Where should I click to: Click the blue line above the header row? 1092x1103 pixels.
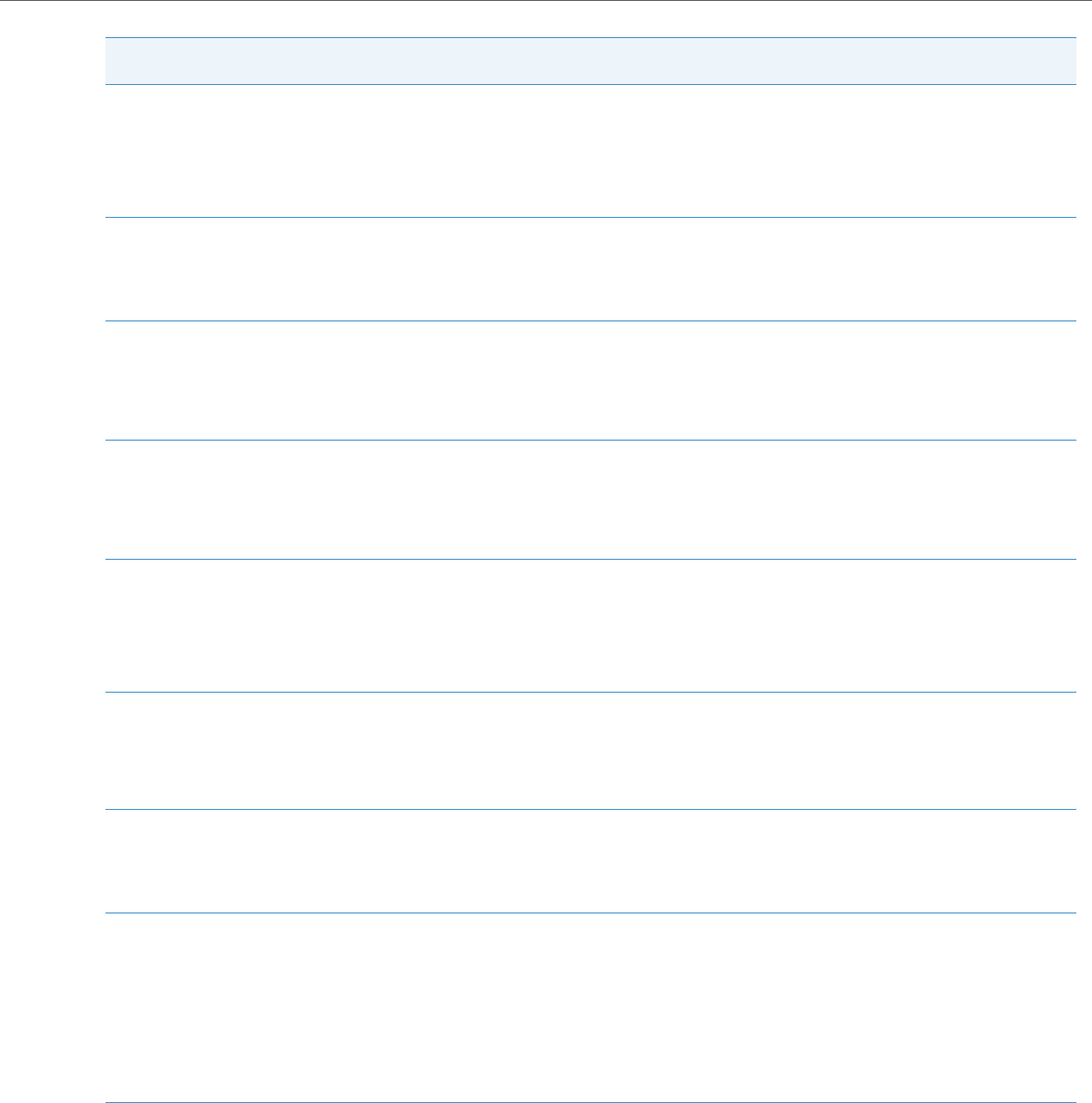tap(591, 37)
